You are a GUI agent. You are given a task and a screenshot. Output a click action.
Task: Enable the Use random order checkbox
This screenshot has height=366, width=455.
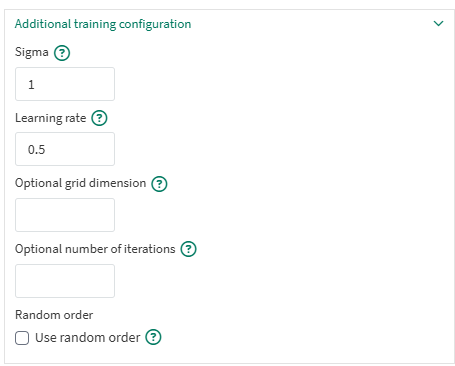coord(22,338)
